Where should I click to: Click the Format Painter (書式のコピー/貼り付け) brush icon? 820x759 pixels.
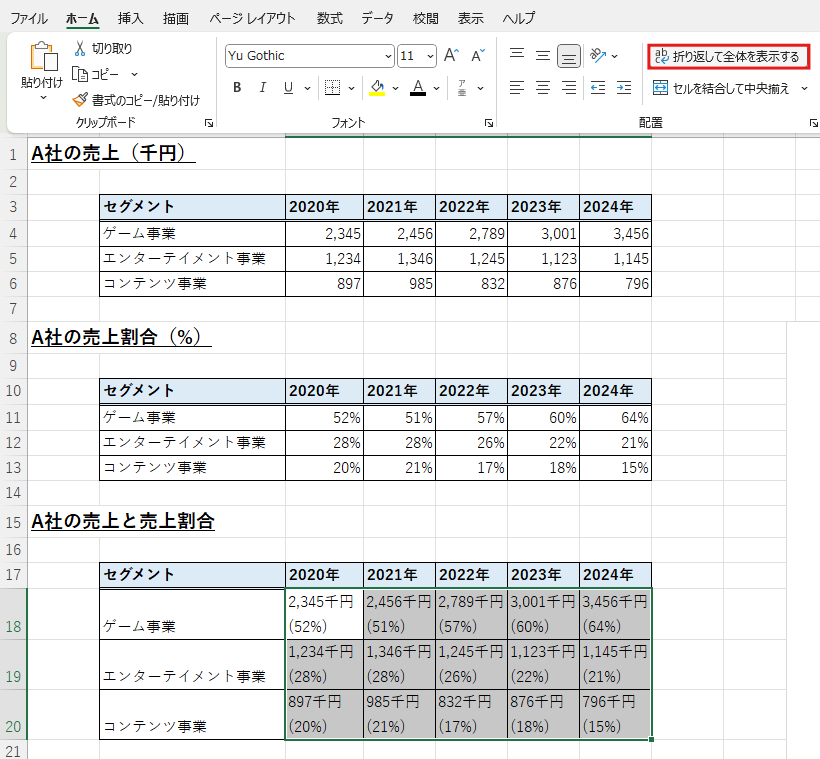click(80, 100)
